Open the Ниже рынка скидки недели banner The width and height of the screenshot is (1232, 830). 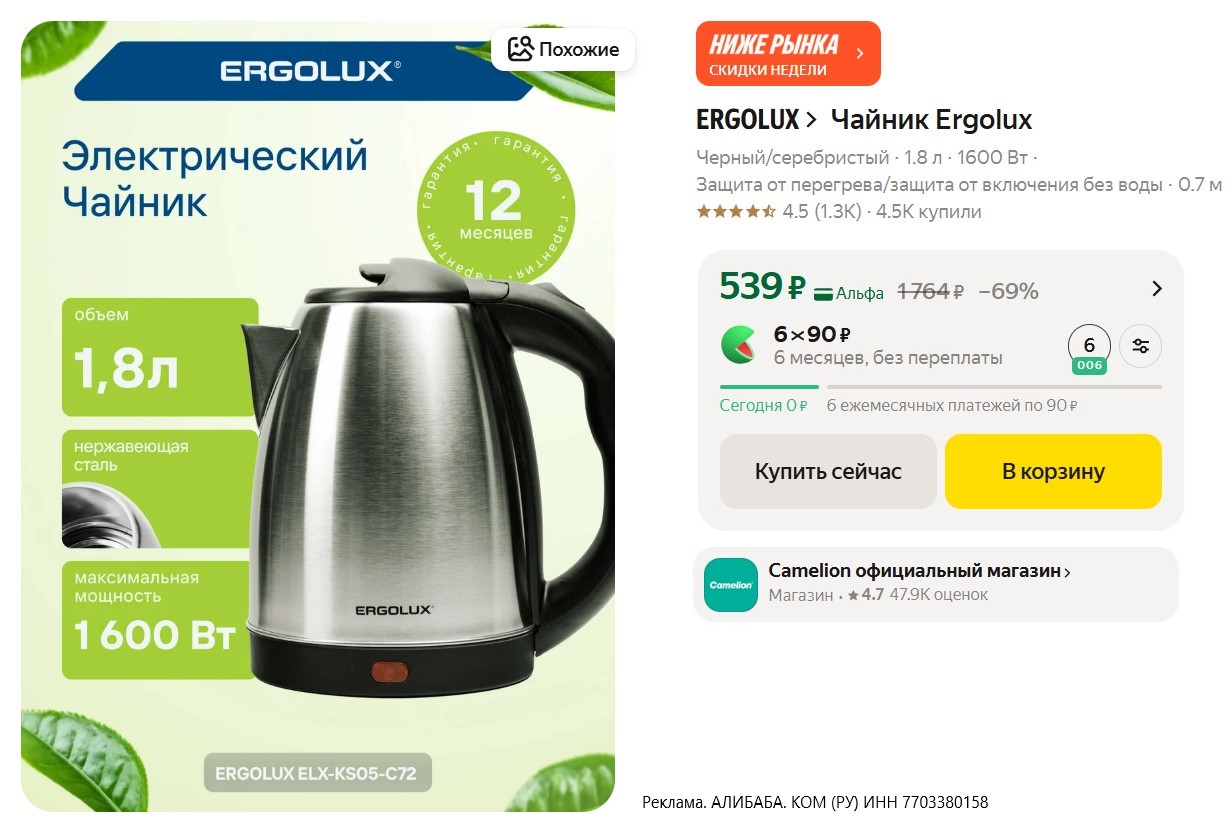(788, 54)
